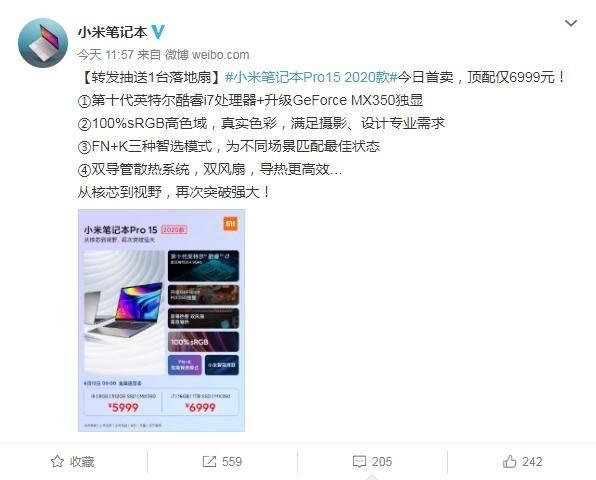Click the 100% sRGB tile in poster
This screenshot has width=596, height=480.
(203, 342)
